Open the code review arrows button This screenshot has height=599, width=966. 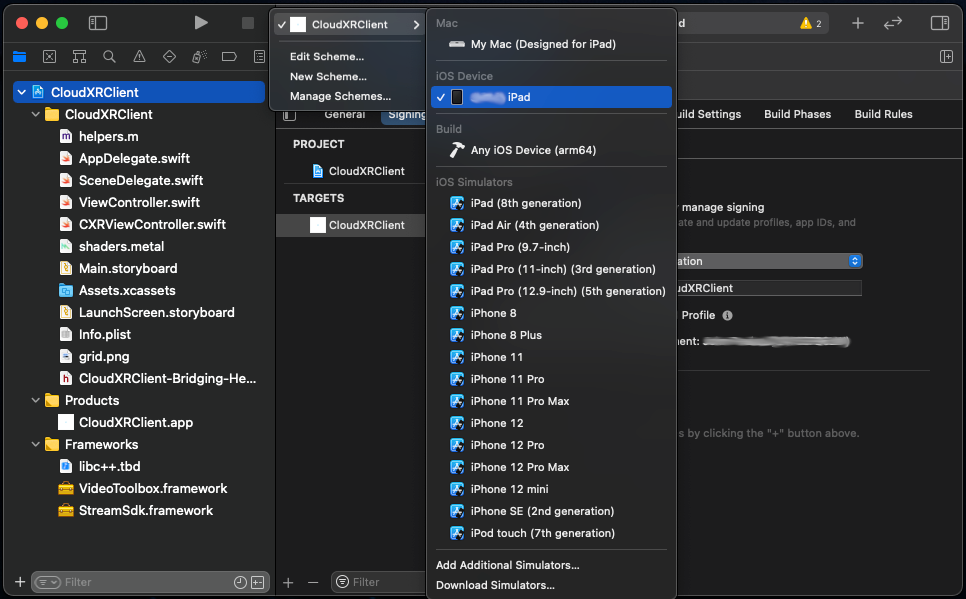[x=893, y=22]
